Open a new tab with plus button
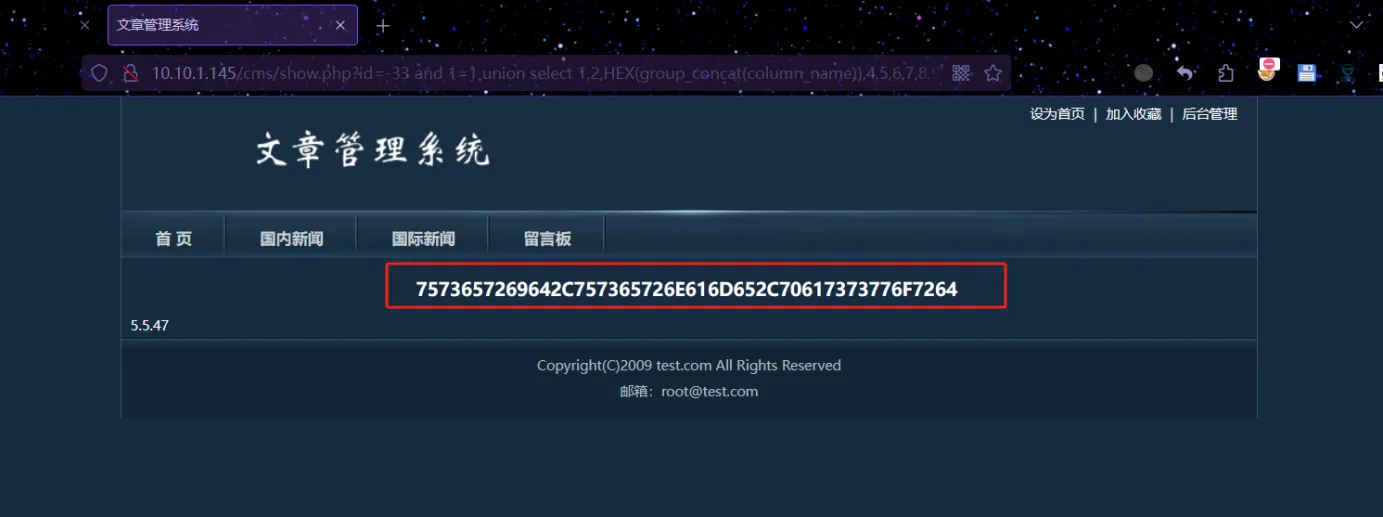The image size is (1383, 517). (x=383, y=25)
